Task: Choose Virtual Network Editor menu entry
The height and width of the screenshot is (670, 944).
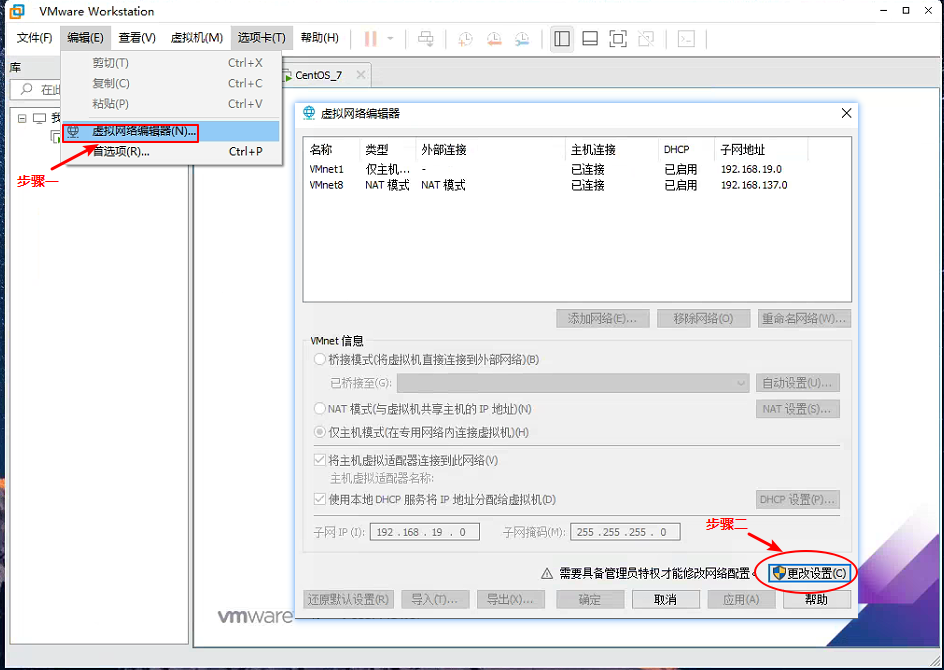Action: [x=140, y=131]
